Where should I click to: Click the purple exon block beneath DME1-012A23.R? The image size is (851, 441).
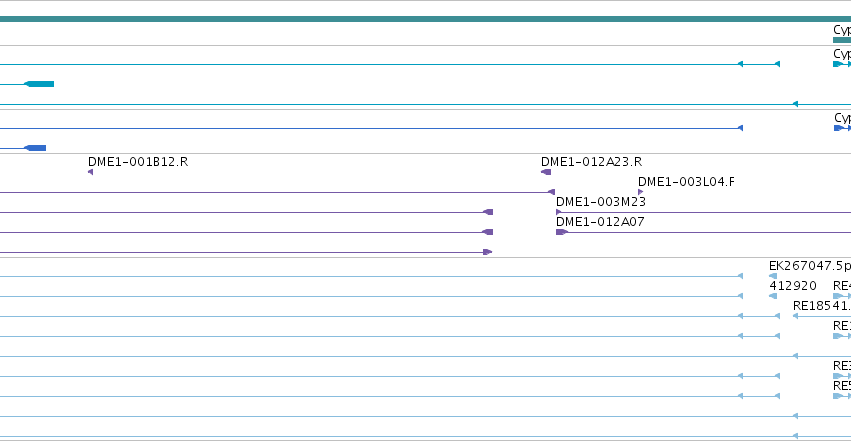point(546,172)
